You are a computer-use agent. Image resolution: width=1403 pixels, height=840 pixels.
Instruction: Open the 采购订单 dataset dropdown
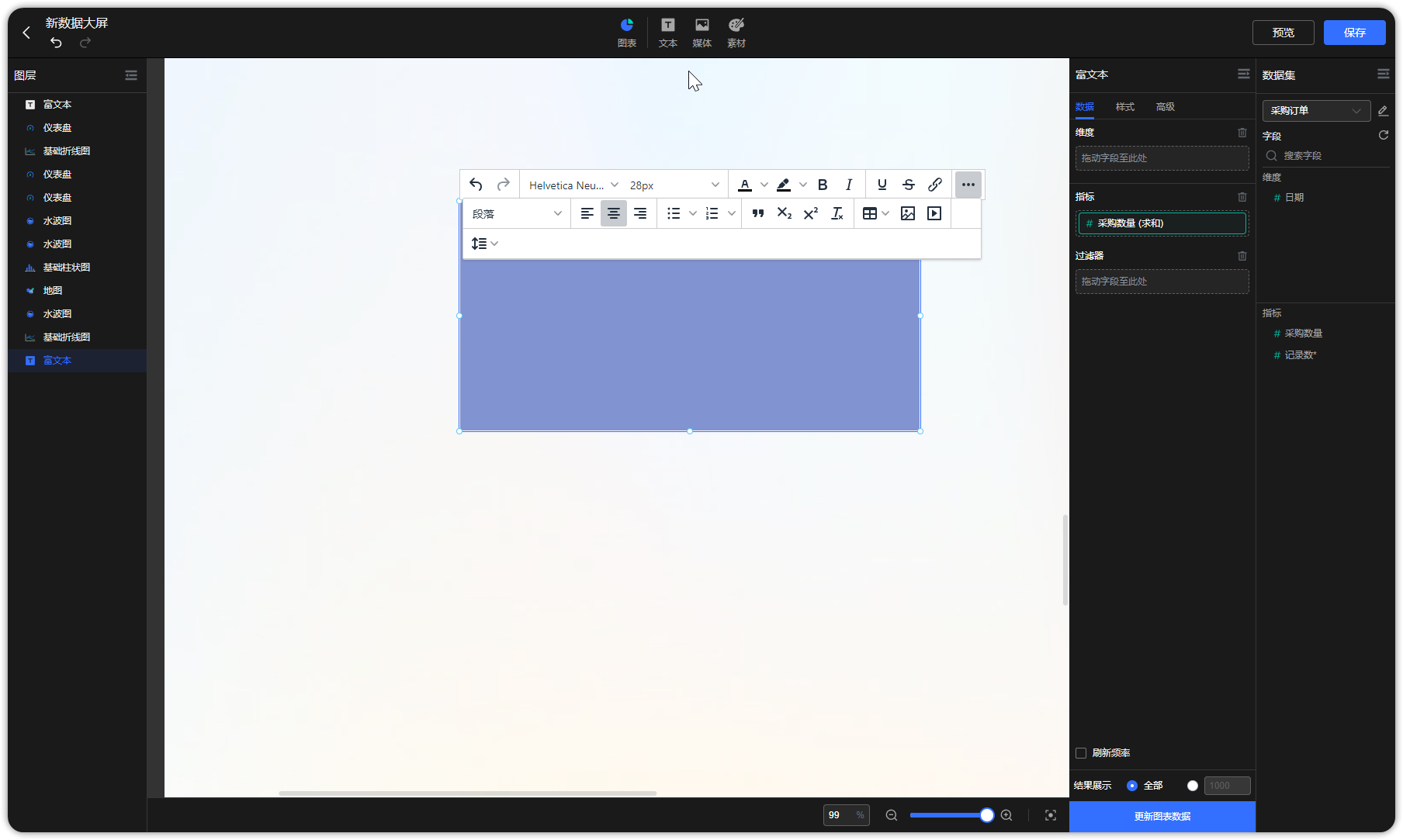(x=1316, y=111)
